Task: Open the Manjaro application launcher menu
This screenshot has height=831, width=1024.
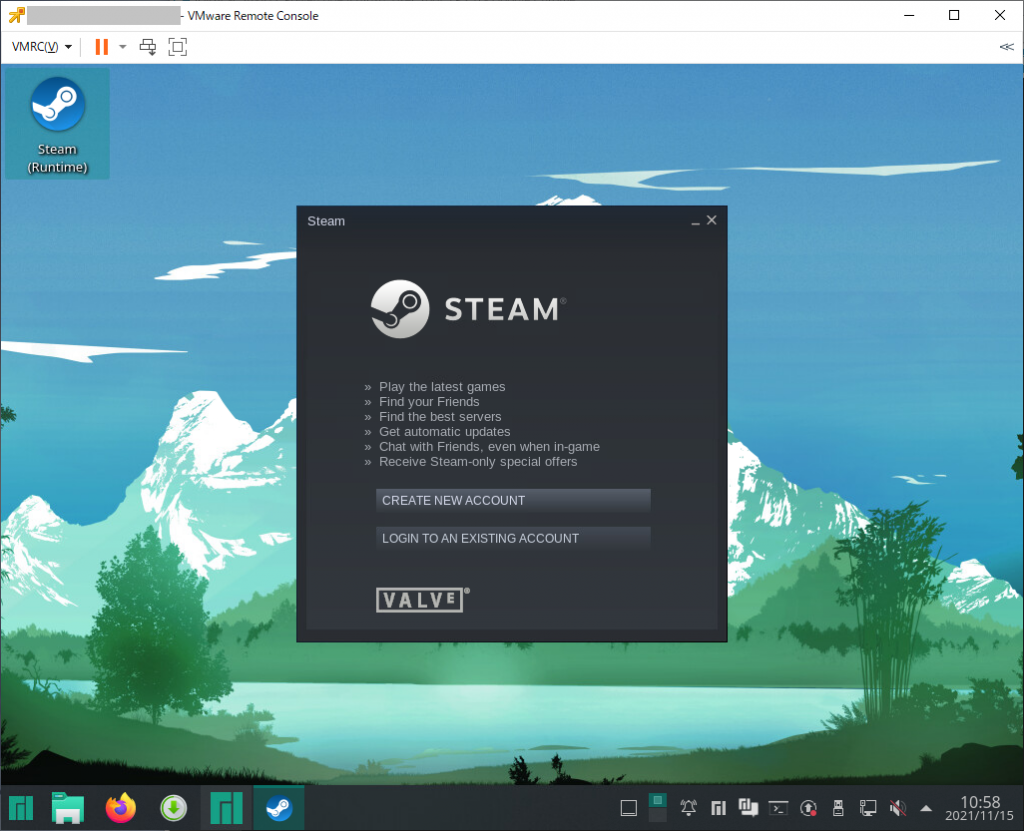Action: coord(21,808)
